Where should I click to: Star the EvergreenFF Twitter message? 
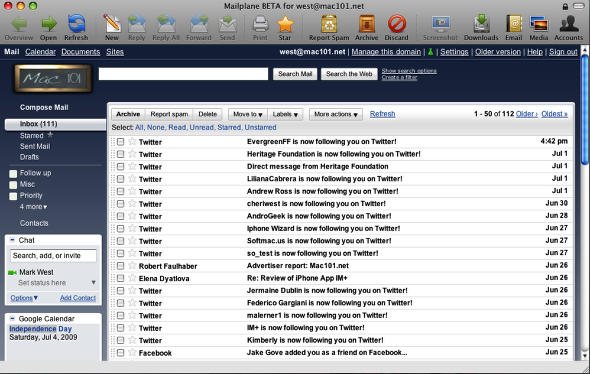(x=132, y=141)
